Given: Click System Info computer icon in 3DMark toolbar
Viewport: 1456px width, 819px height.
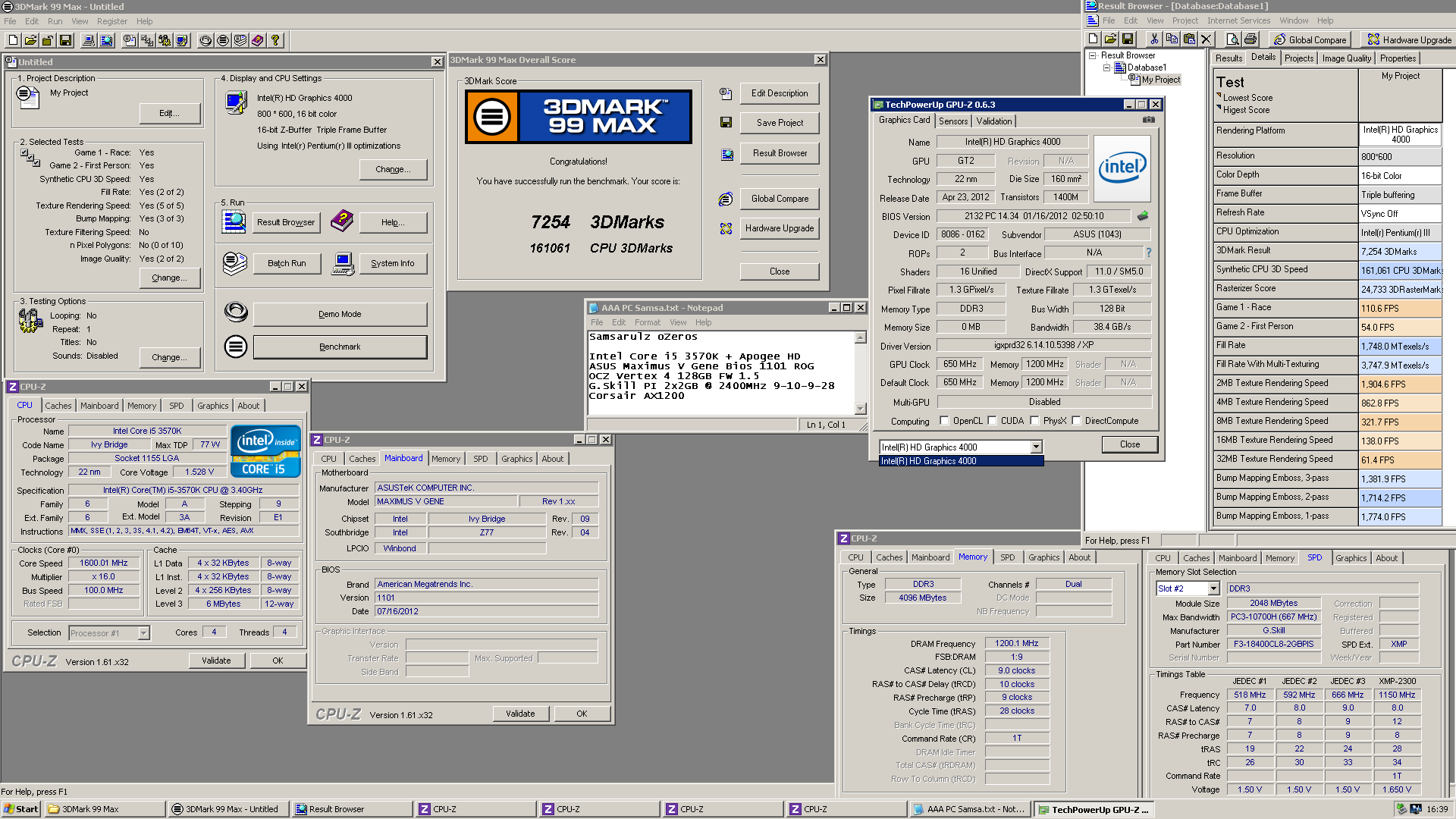Looking at the screenshot, I should [x=89, y=40].
